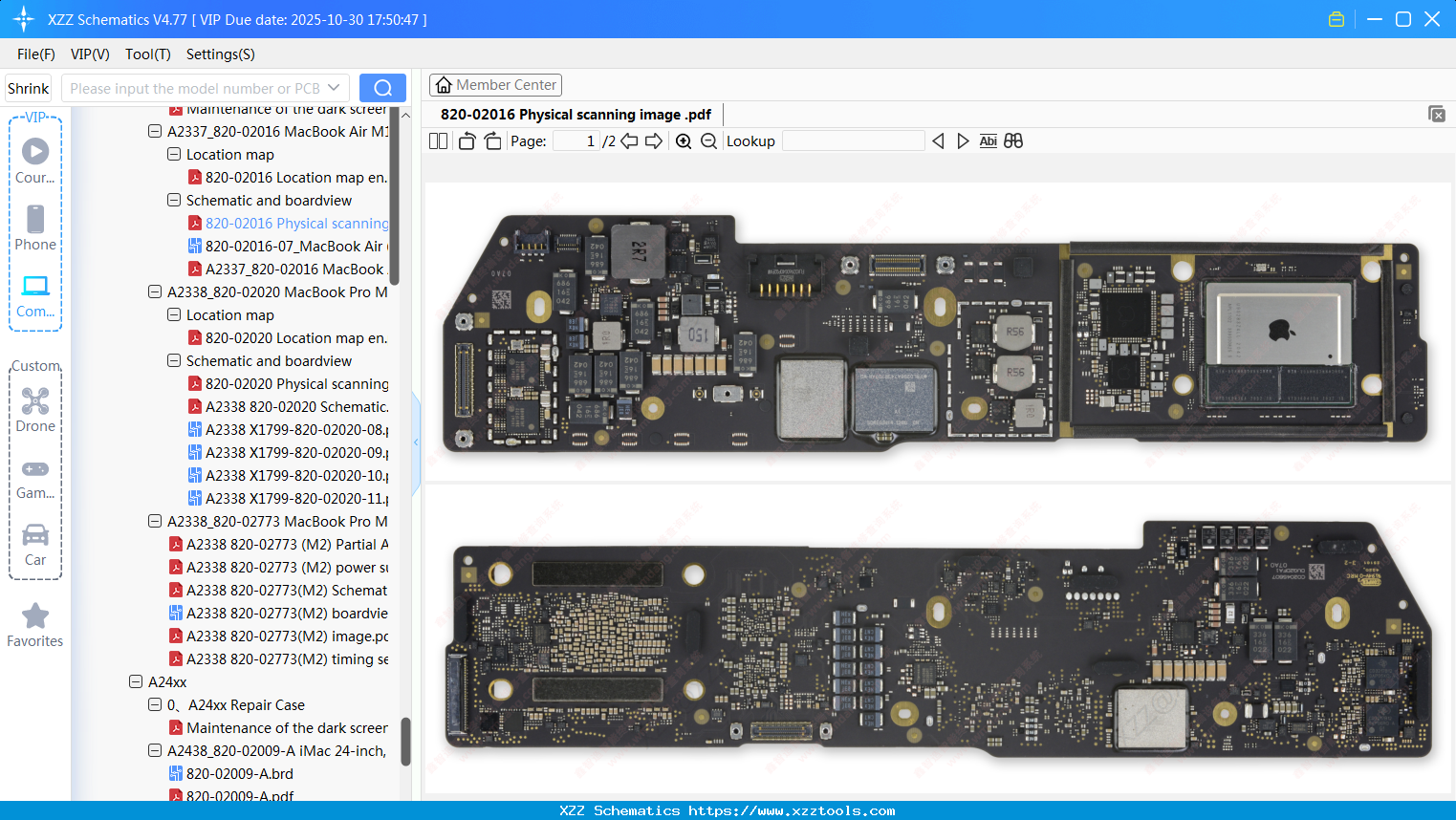Collapse Location map under A2337

tap(174, 154)
